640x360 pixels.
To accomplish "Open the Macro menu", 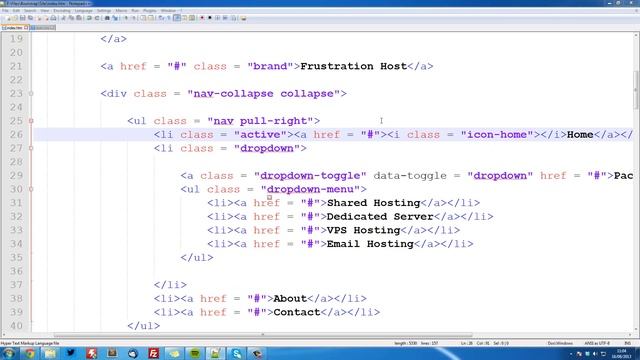I will click(x=121, y=11).
